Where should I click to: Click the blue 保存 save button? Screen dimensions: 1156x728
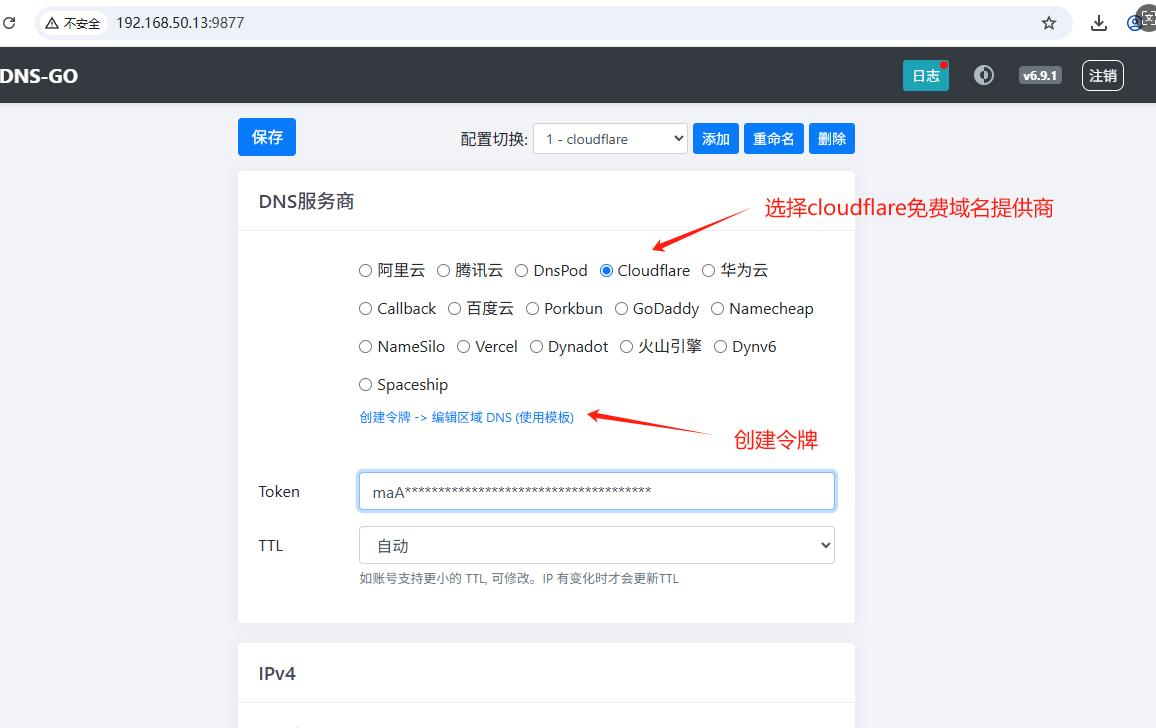tap(267, 137)
